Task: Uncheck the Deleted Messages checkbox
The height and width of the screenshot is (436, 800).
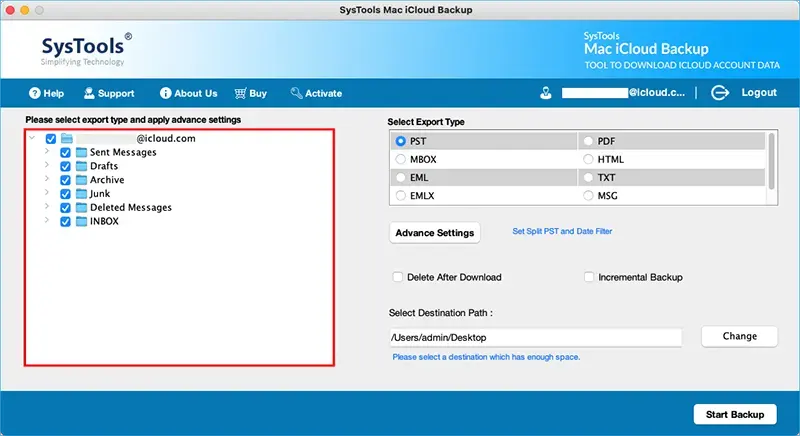Action: pyautogui.click(x=65, y=208)
